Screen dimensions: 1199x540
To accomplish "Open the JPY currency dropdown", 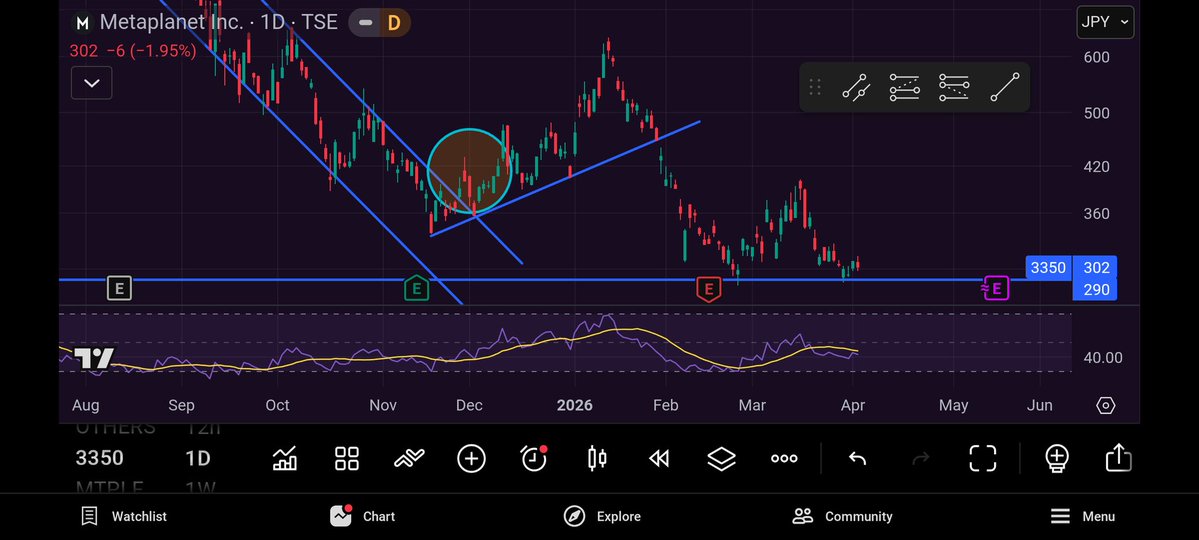I will [1105, 22].
